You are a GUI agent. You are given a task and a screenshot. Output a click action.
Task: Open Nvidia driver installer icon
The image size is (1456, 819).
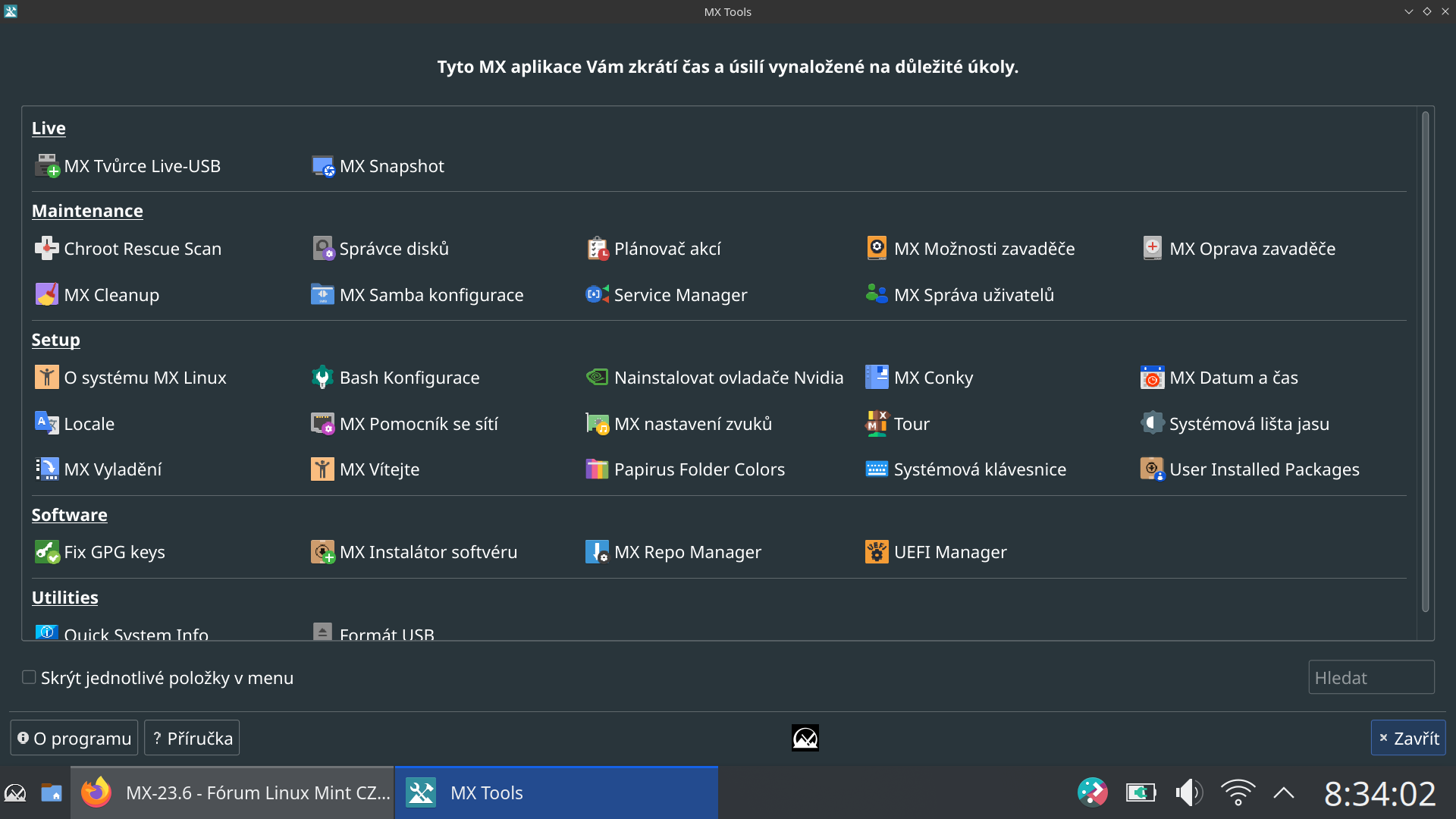(x=597, y=378)
